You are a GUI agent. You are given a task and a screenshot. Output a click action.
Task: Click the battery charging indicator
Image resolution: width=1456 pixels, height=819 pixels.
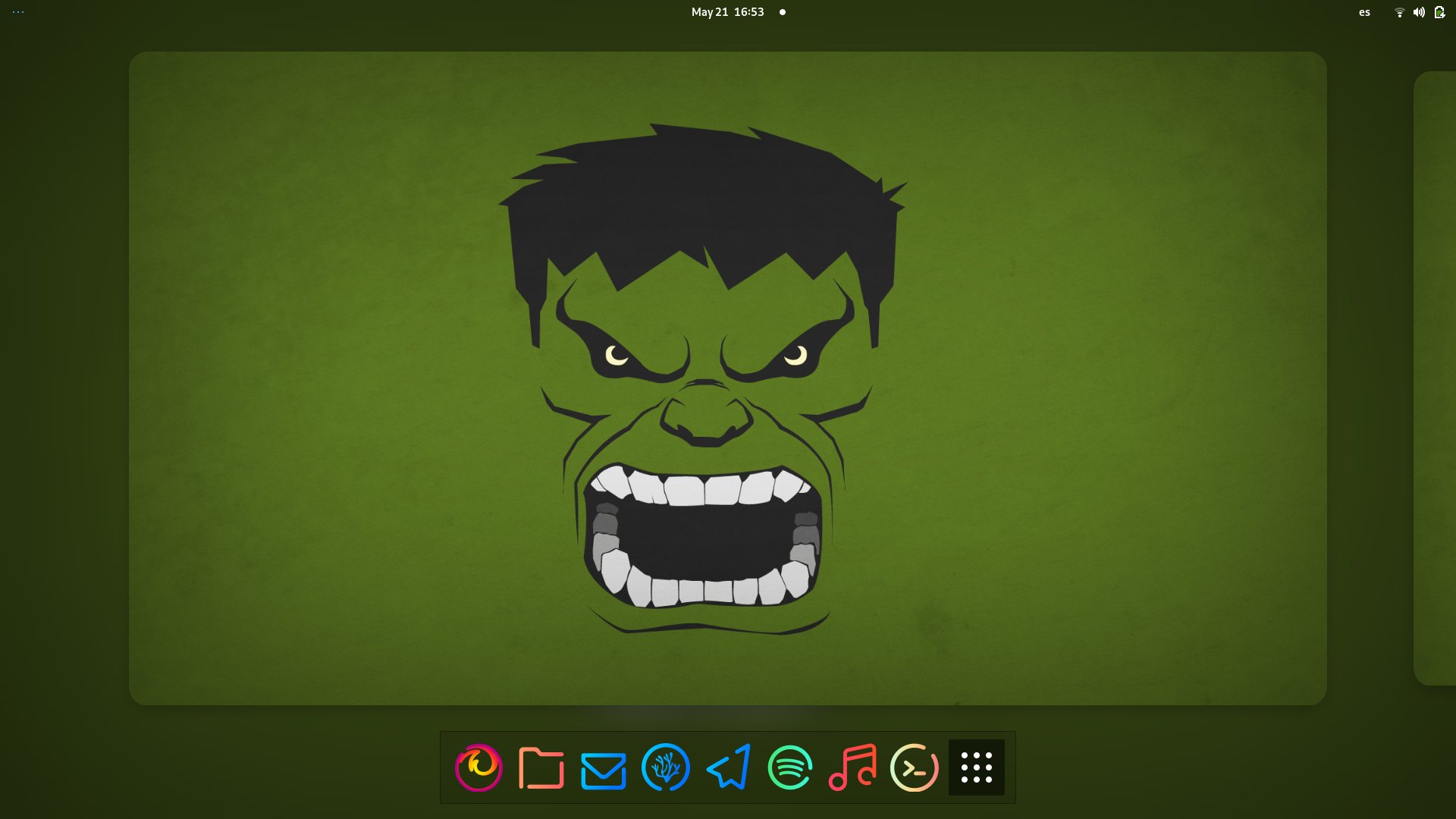click(x=1439, y=12)
